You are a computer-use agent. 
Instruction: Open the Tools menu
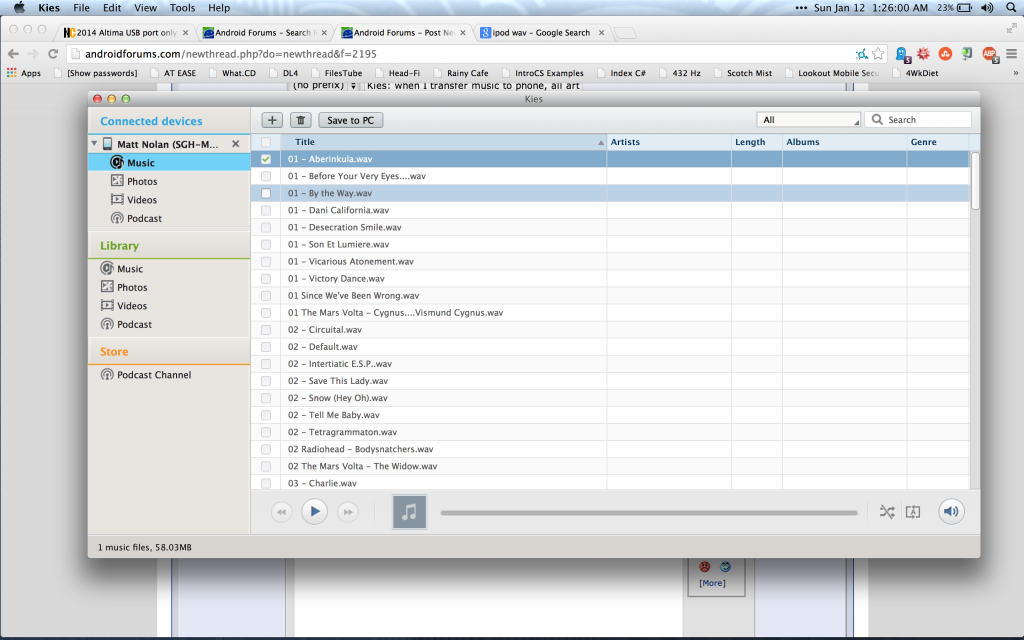182,8
